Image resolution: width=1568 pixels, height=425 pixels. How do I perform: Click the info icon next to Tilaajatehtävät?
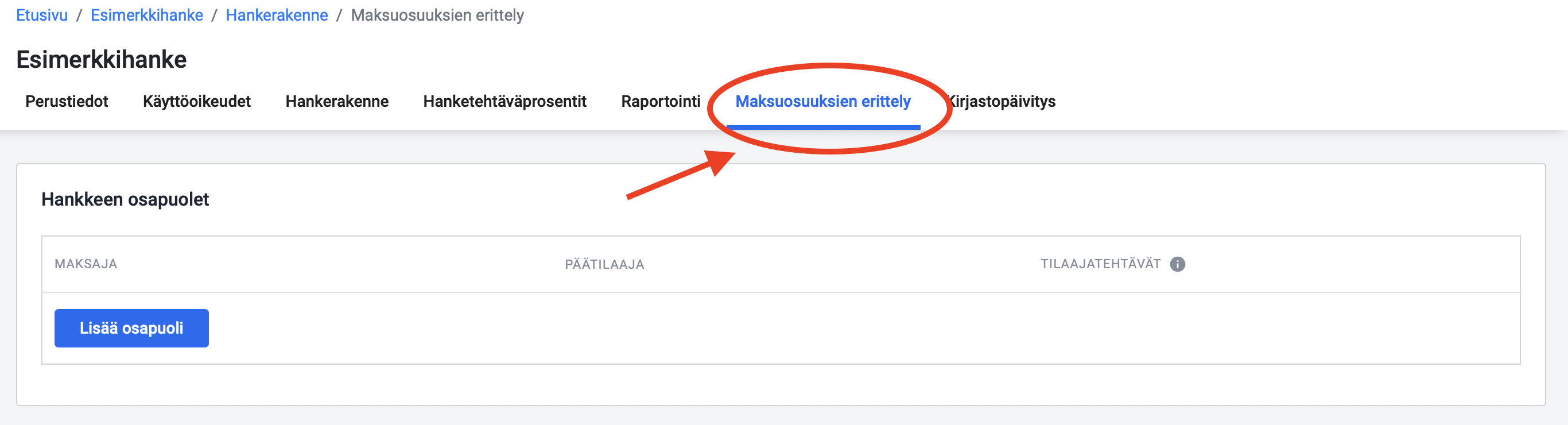[1177, 264]
